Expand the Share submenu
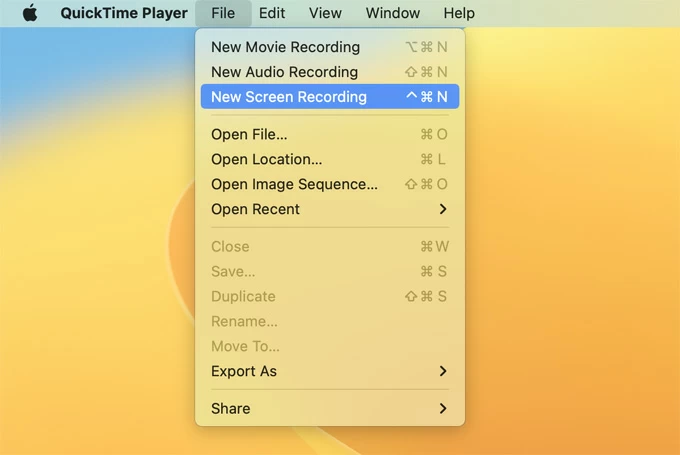 [x=231, y=408]
